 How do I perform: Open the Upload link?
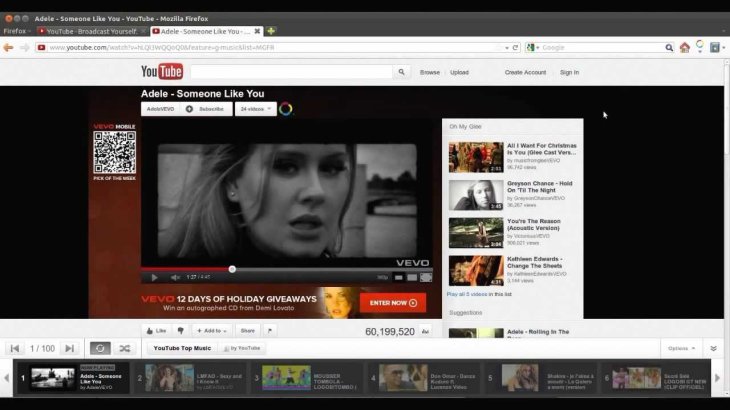point(460,73)
